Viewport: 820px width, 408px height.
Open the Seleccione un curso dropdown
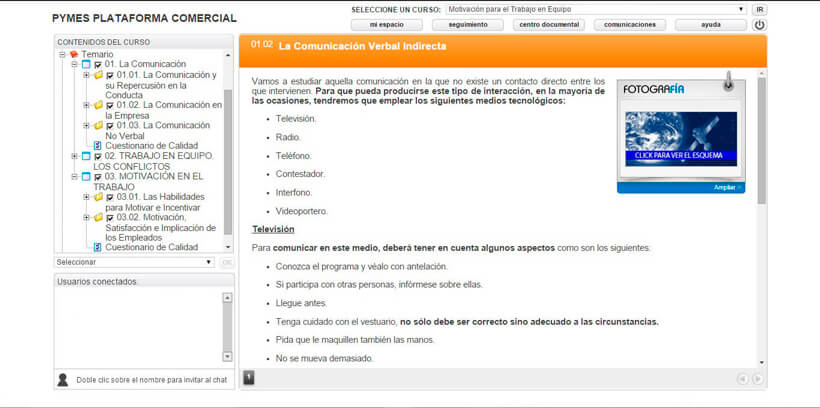pyautogui.click(x=596, y=9)
